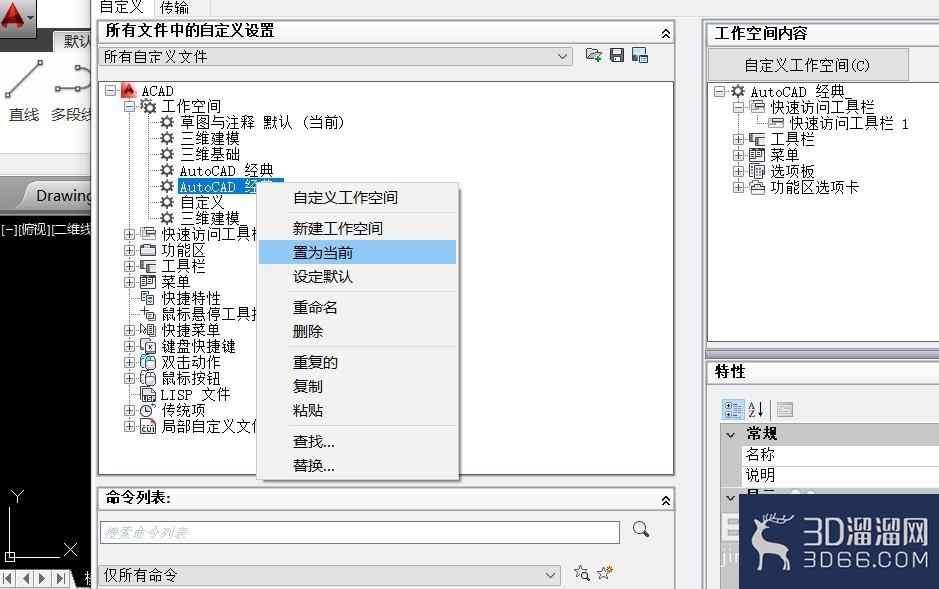939x589 pixels.
Task: Expand 选项板 in workspace contents
Action: pos(738,171)
